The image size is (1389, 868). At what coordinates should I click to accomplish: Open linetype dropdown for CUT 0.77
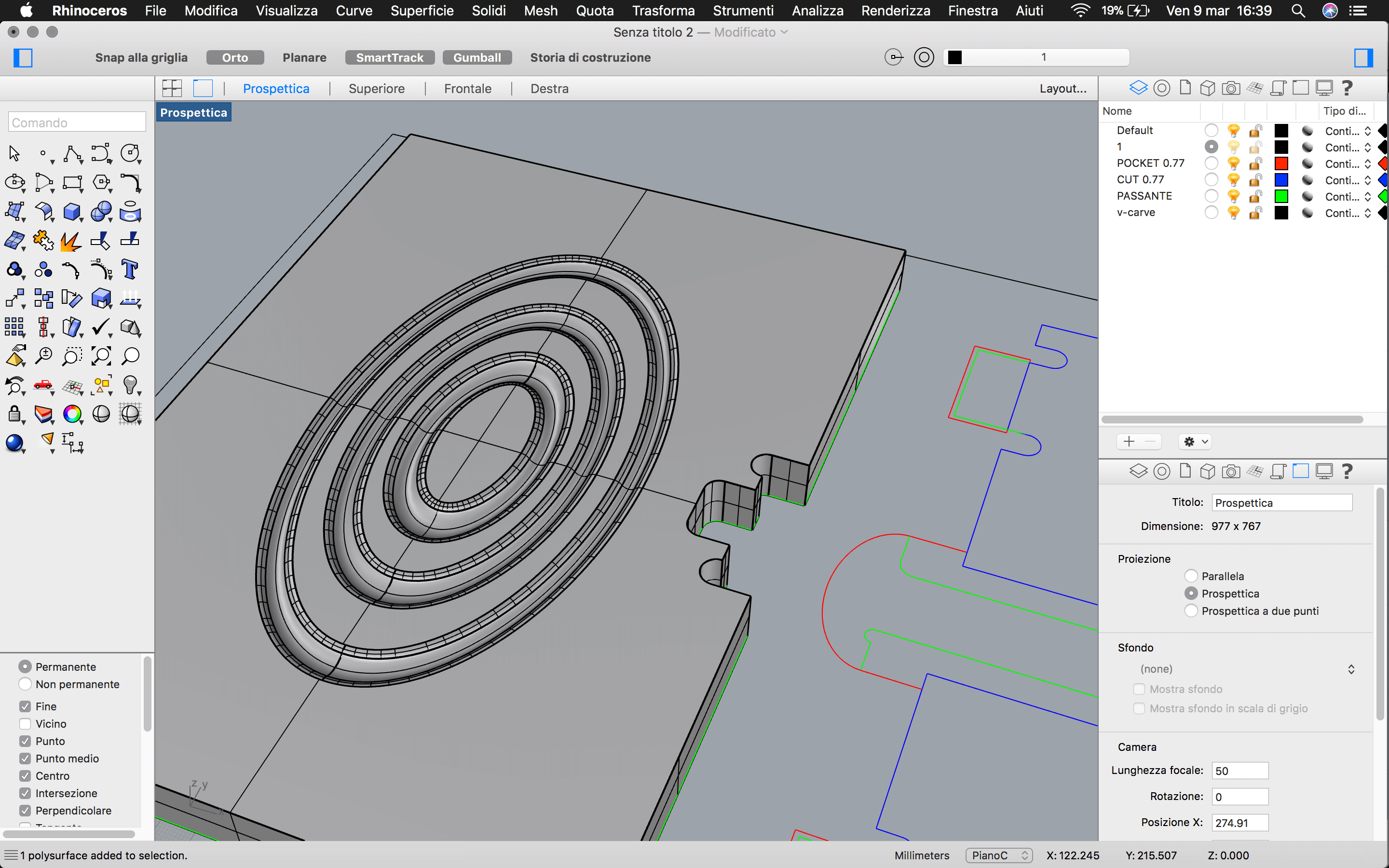click(1348, 180)
